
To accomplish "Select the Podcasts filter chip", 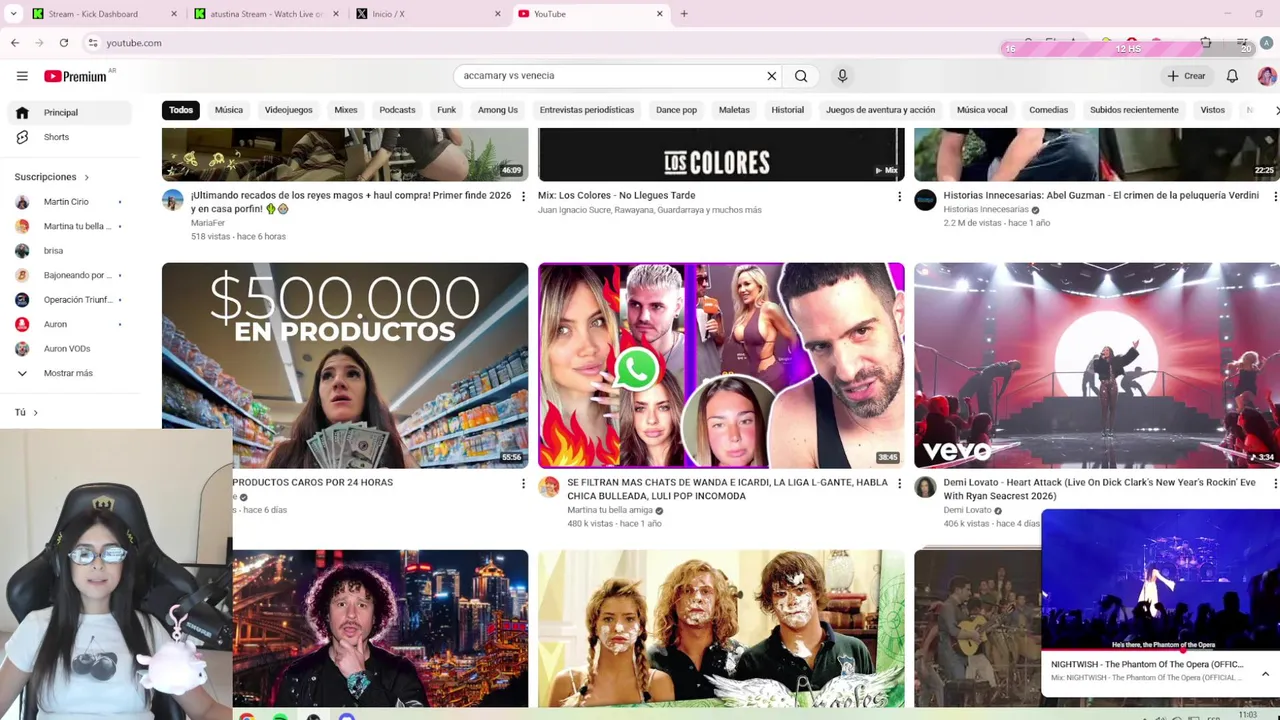I will (x=397, y=110).
